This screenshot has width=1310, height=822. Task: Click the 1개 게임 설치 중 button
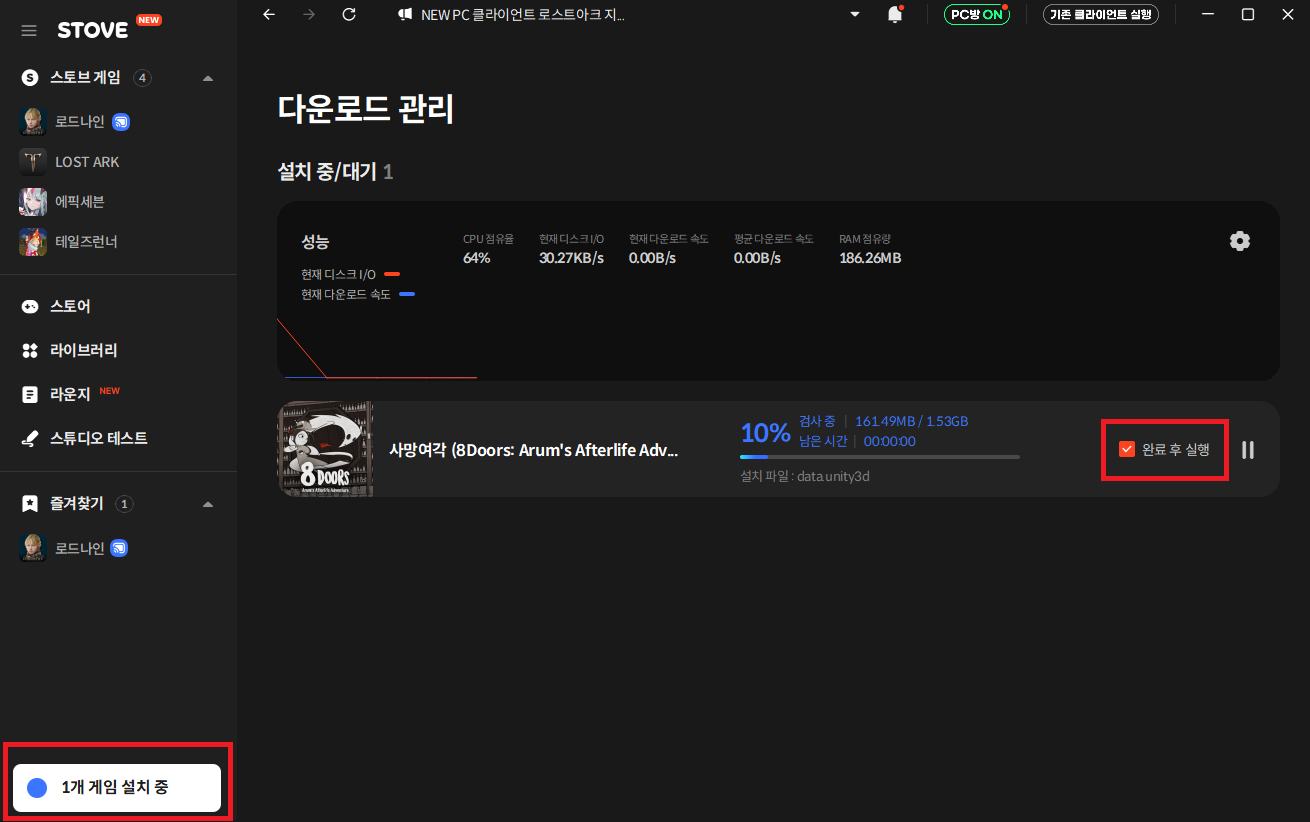(x=117, y=788)
